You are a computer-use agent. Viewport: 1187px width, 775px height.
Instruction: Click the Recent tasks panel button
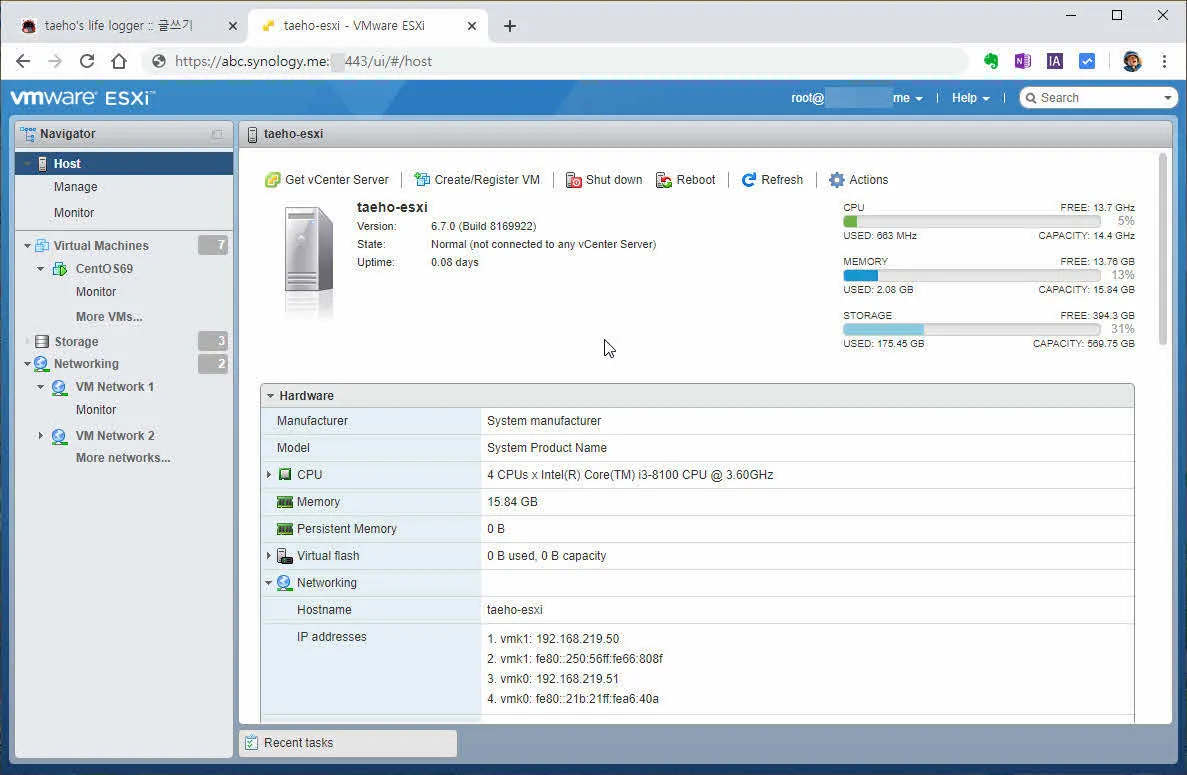coord(348,743)
